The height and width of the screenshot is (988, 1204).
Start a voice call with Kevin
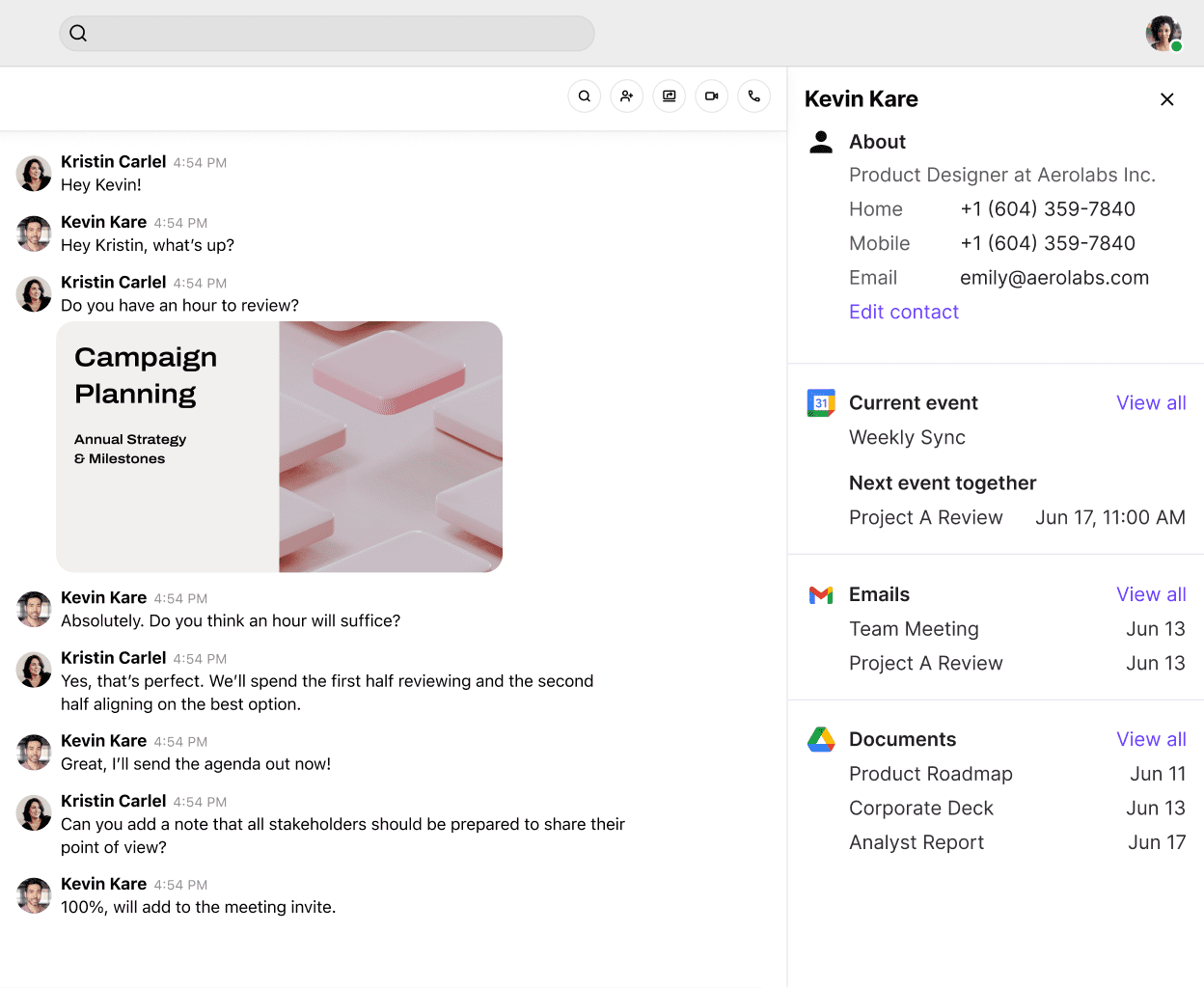[x=753, y=96]
